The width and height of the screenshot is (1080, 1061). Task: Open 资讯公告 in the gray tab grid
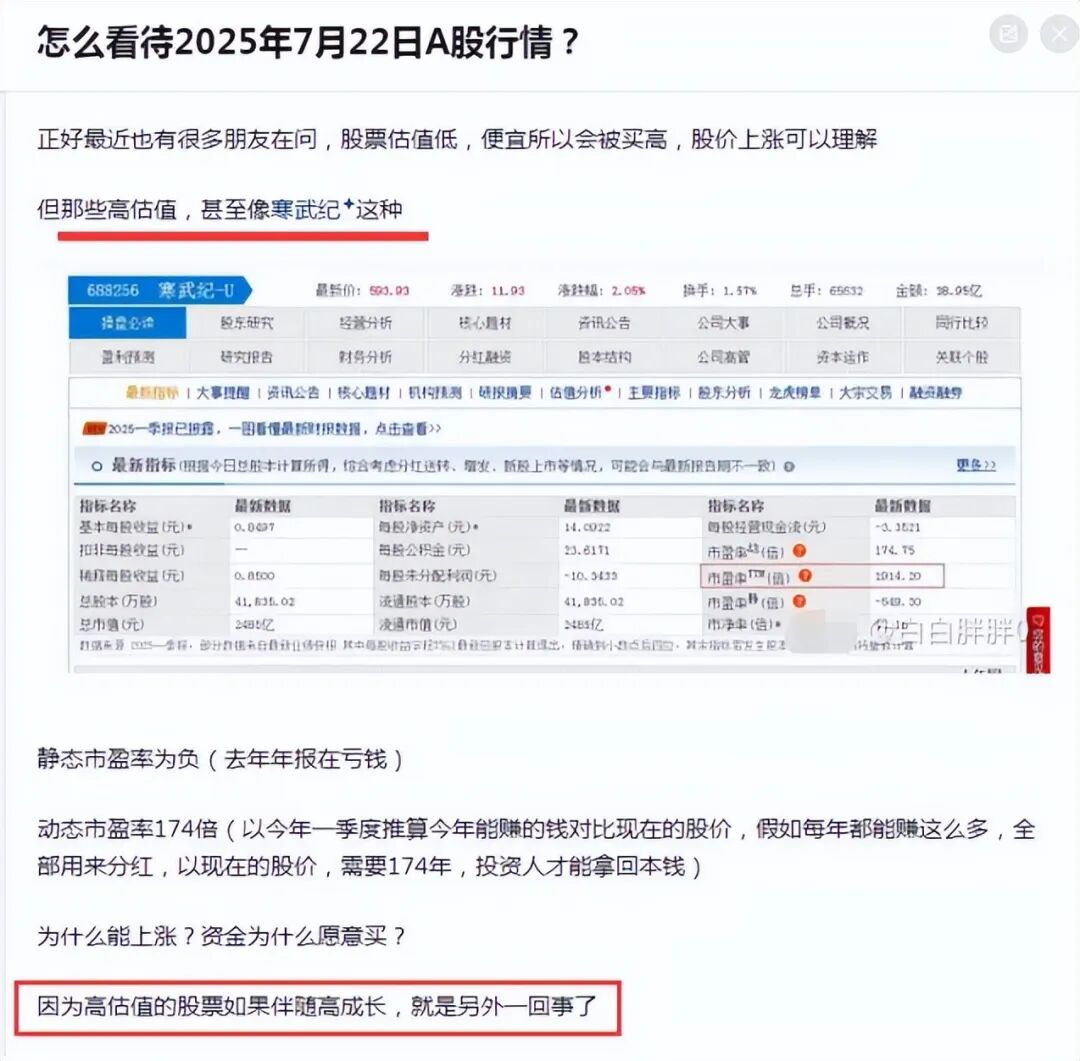[x=604, y=322]
